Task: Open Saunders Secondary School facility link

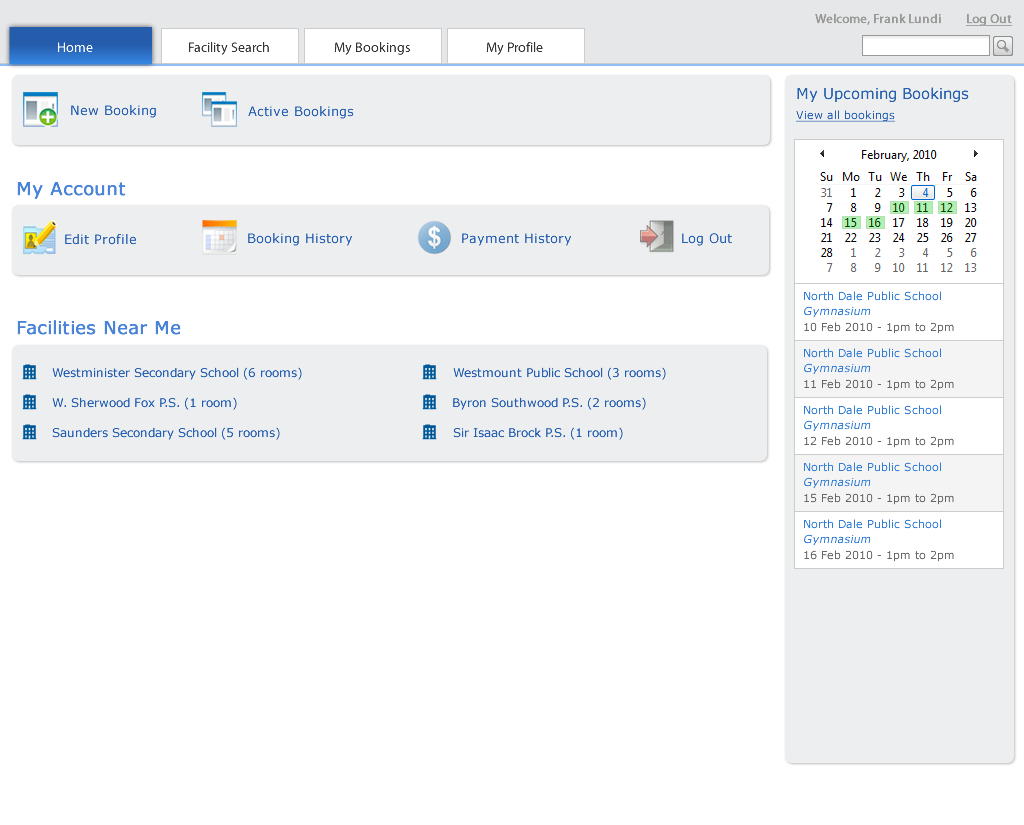Action: point(166,433)
